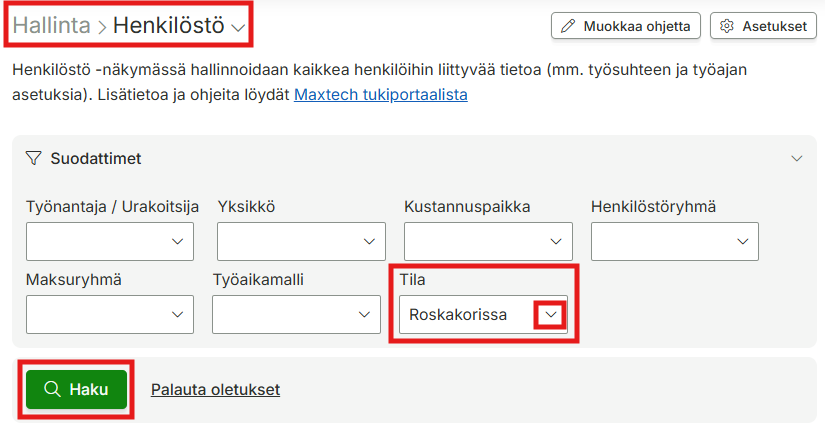Click the Muokkaa ohjetta button
This screenshot has width=825, height=427.
point(626,26)
